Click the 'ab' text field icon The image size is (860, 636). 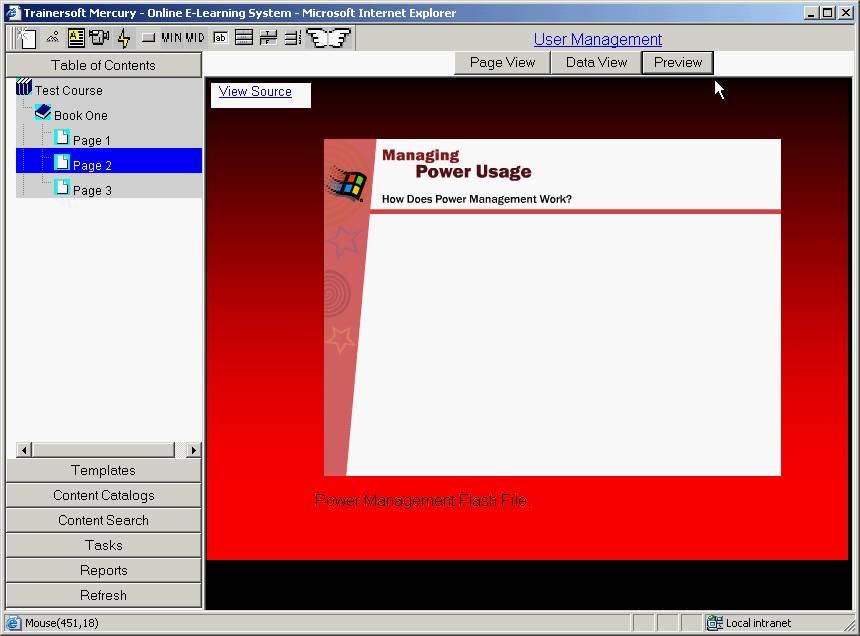tap(220, 37)
